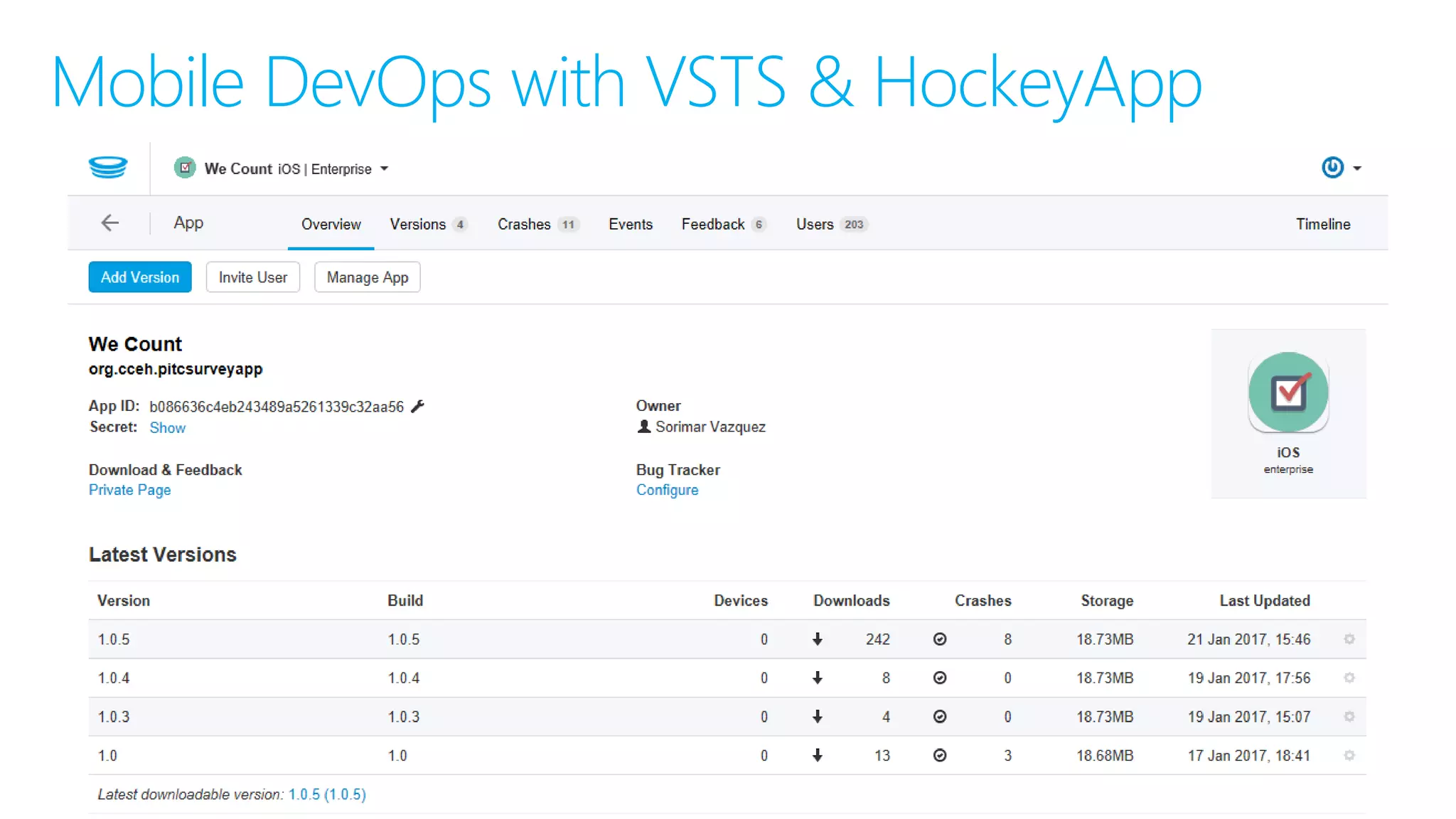Configure the bug tracker
Viewport: 1456px width, 819px height.
point(667,490)
